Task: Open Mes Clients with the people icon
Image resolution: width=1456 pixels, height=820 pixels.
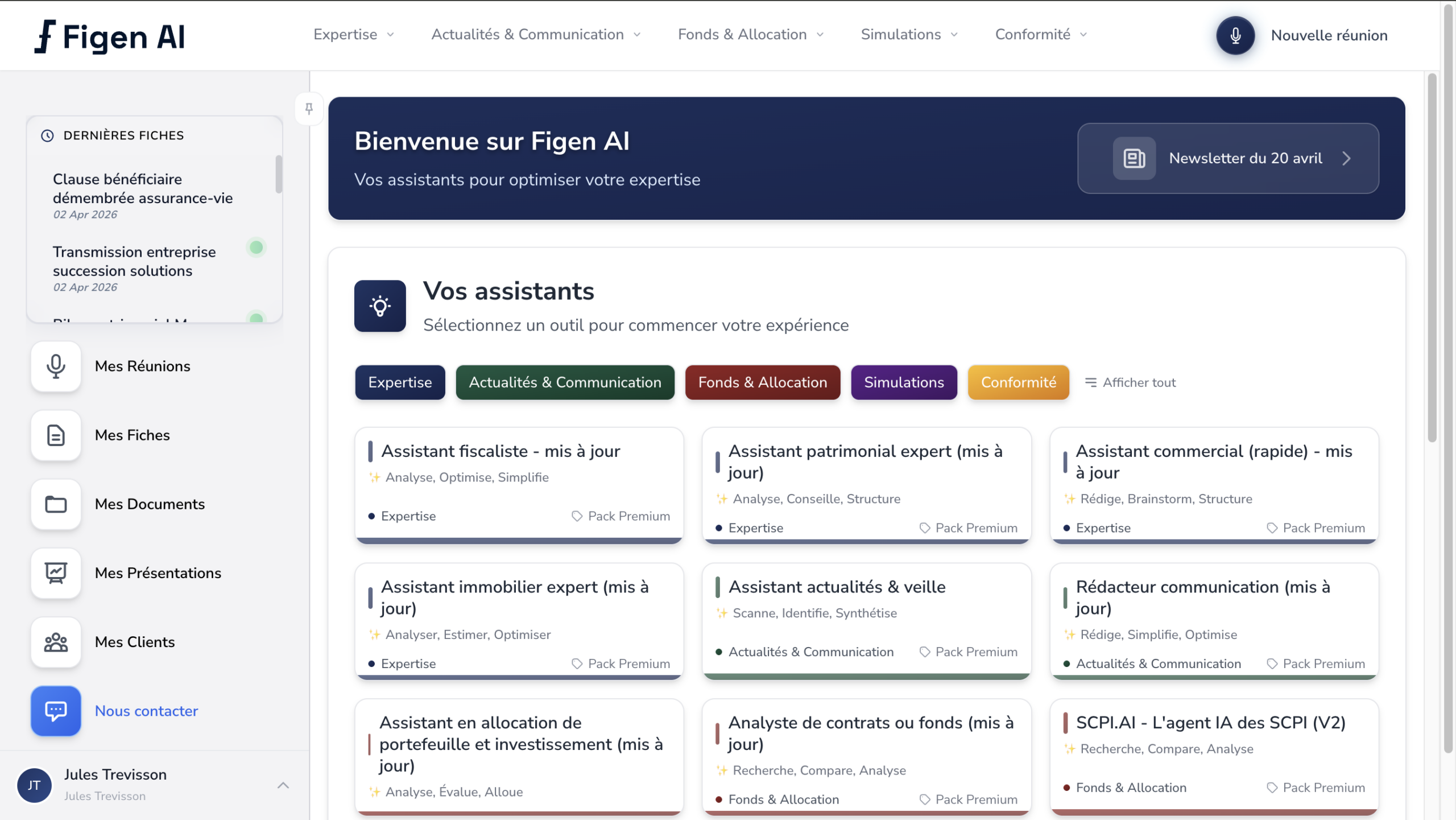Action: click(x=55, y=642)
